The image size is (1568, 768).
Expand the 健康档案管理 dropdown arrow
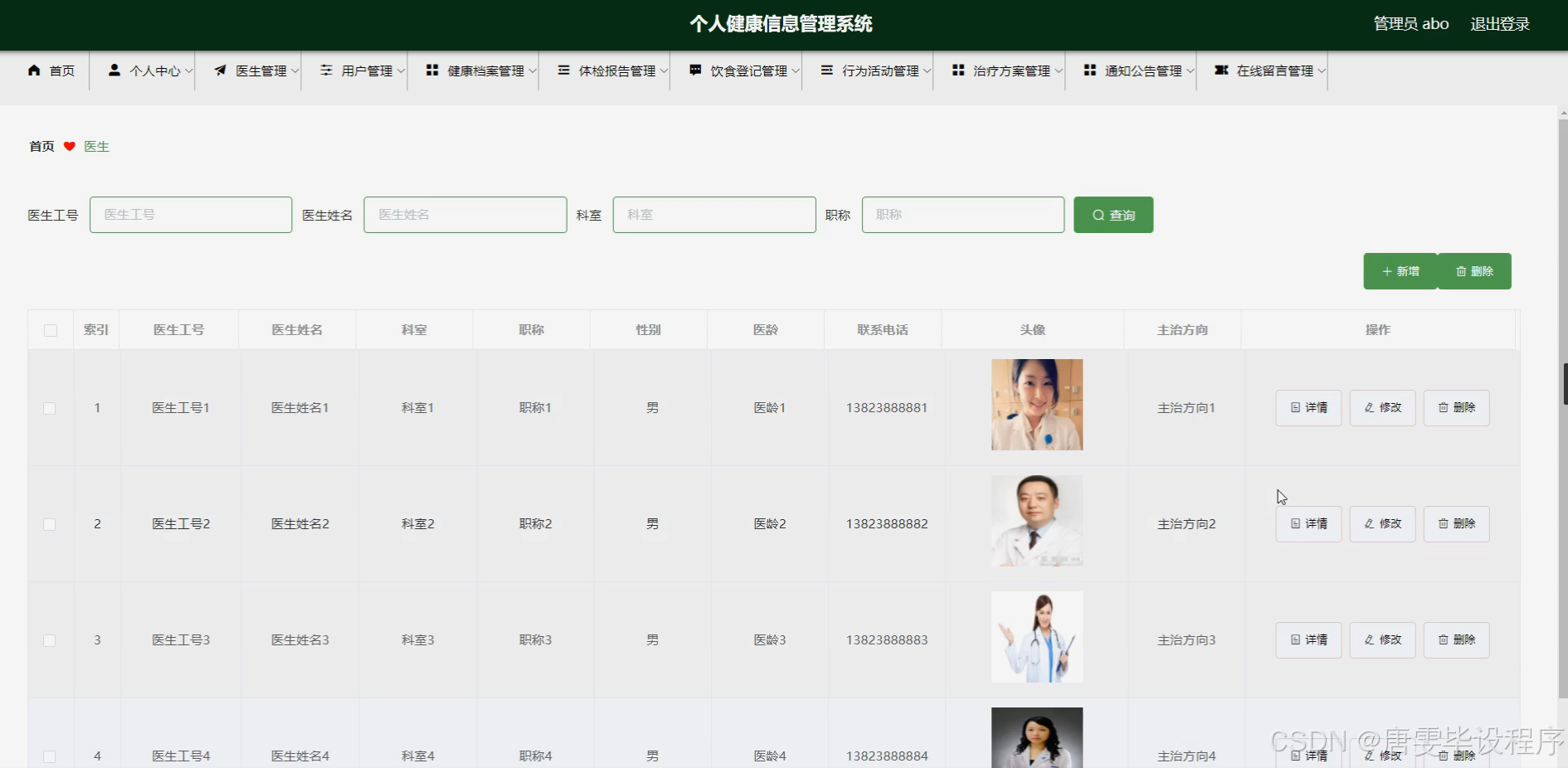pos(532,71)
